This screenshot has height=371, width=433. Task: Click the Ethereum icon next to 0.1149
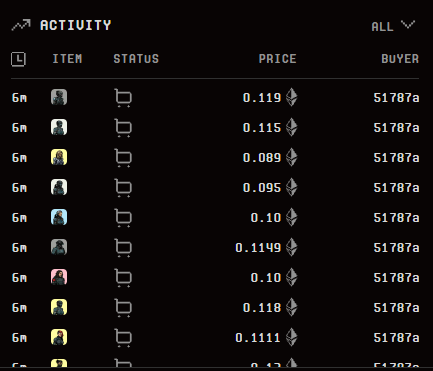(x=292, y=247)
